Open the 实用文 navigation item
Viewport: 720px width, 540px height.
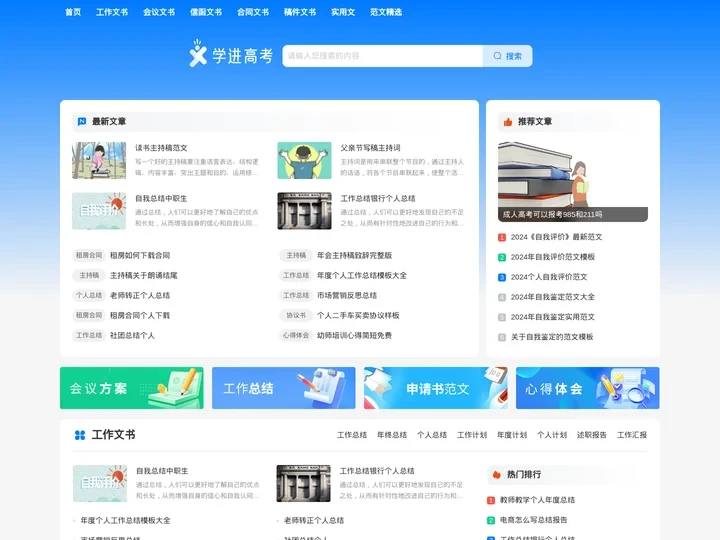pyautogui.click(x=343, y=12)
